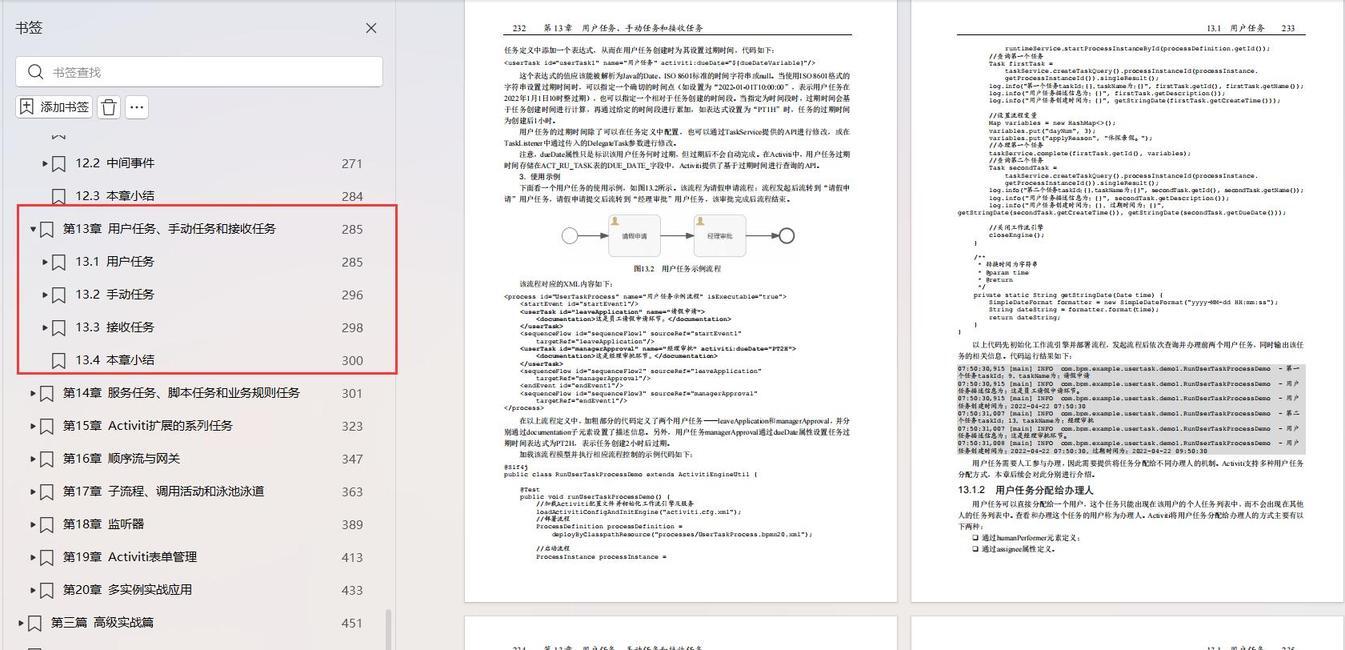
Task: Expand the 第15章 chapter bookmark
Action: (33, 426)
